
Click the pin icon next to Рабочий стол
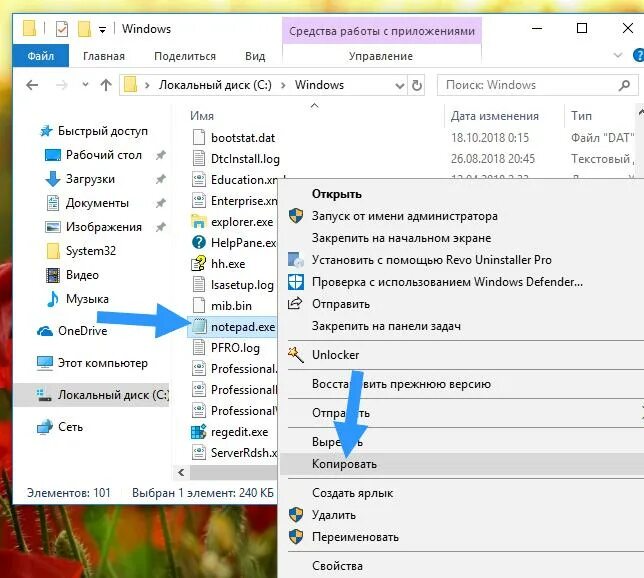161,155
